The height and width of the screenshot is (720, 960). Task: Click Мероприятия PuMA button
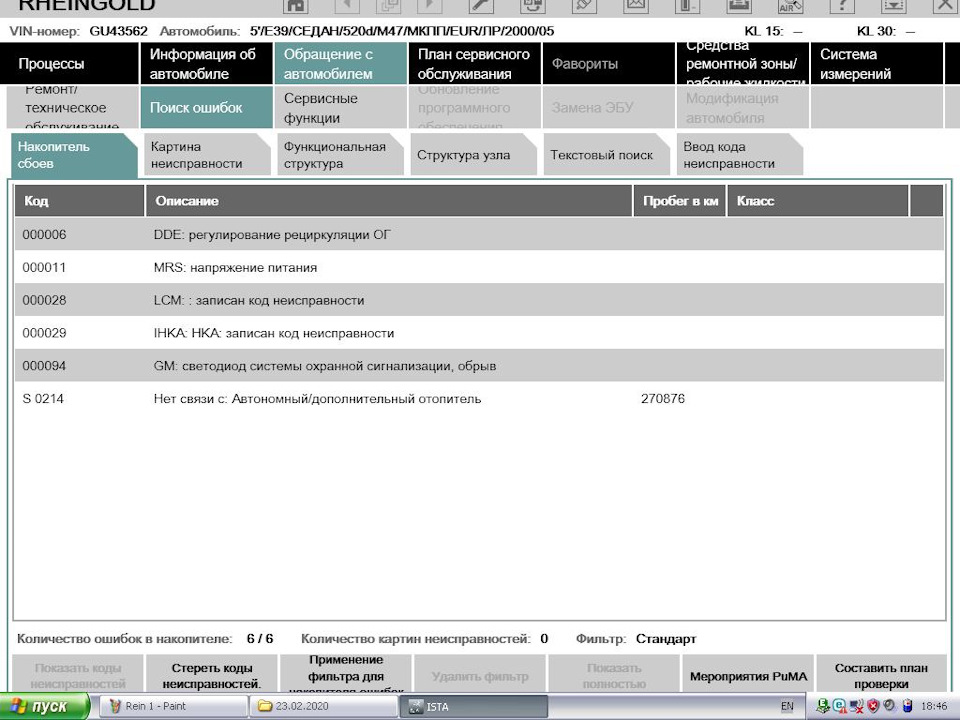748,675
